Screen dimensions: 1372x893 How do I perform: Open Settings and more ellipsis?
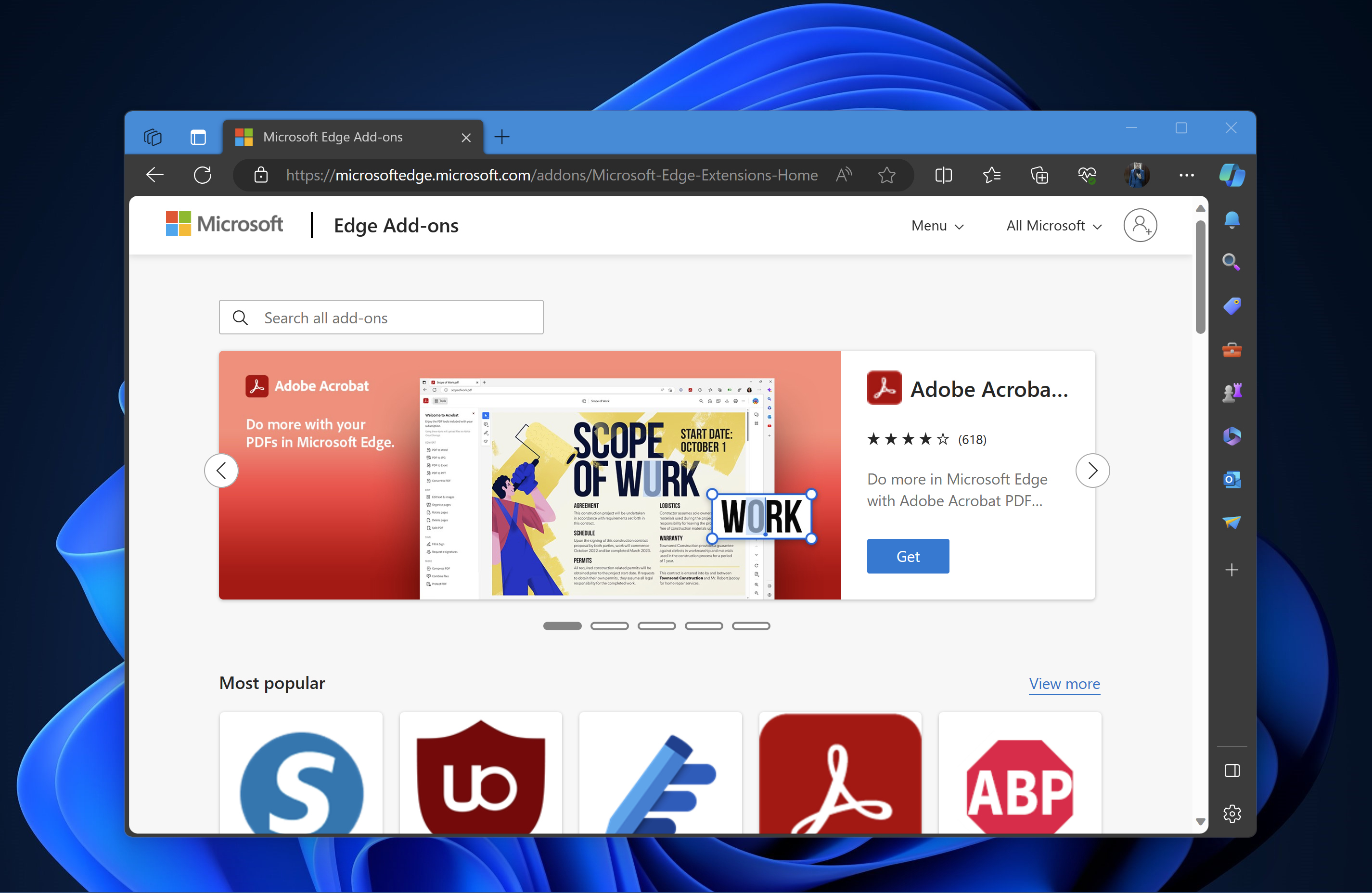point(1186,175)
